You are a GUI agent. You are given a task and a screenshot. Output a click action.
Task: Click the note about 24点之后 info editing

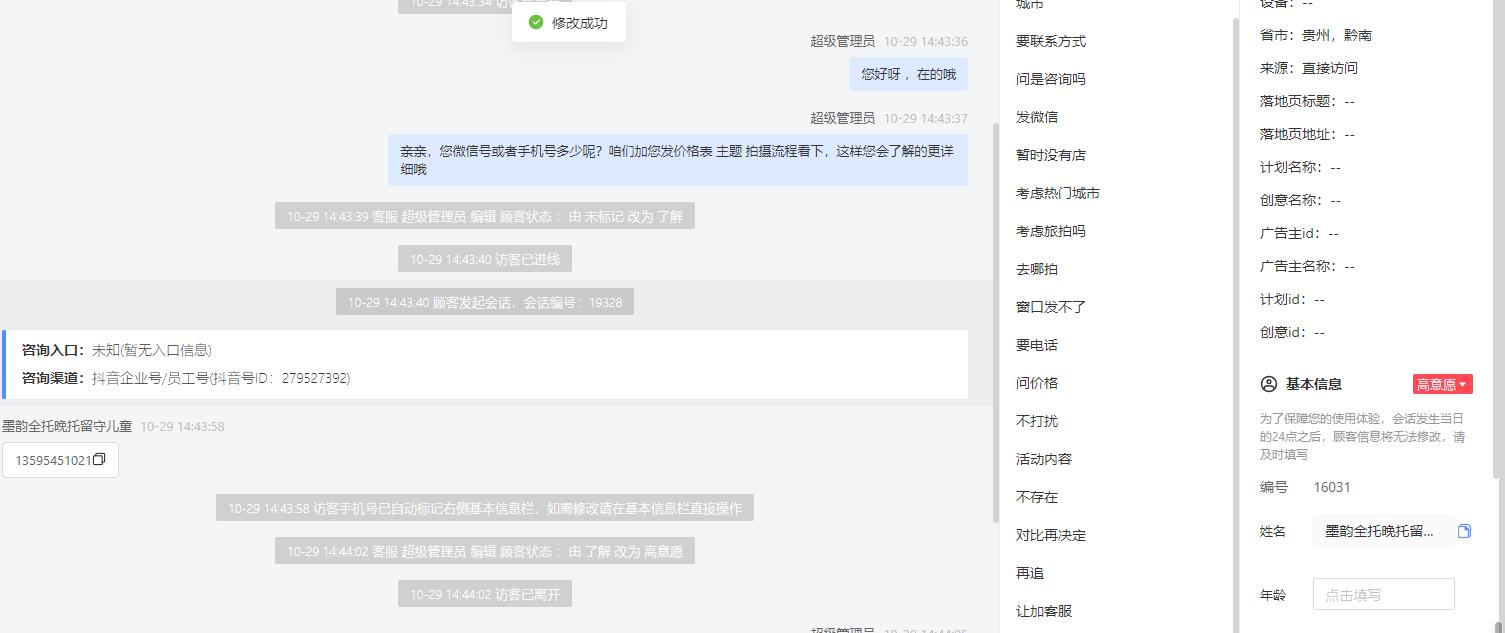(1363, 436)
